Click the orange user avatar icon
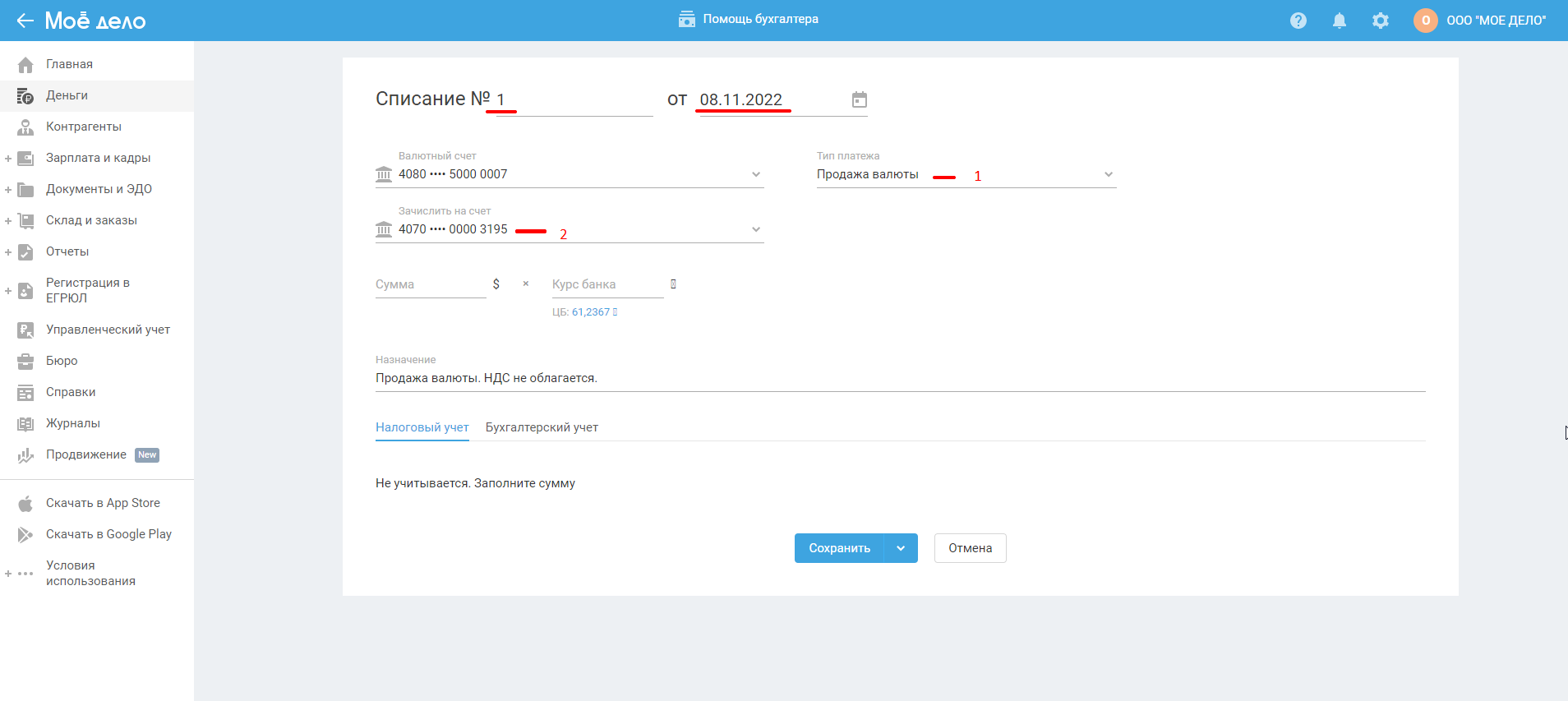Screen dimensions: 1568x701 (x=1425, y=21)
